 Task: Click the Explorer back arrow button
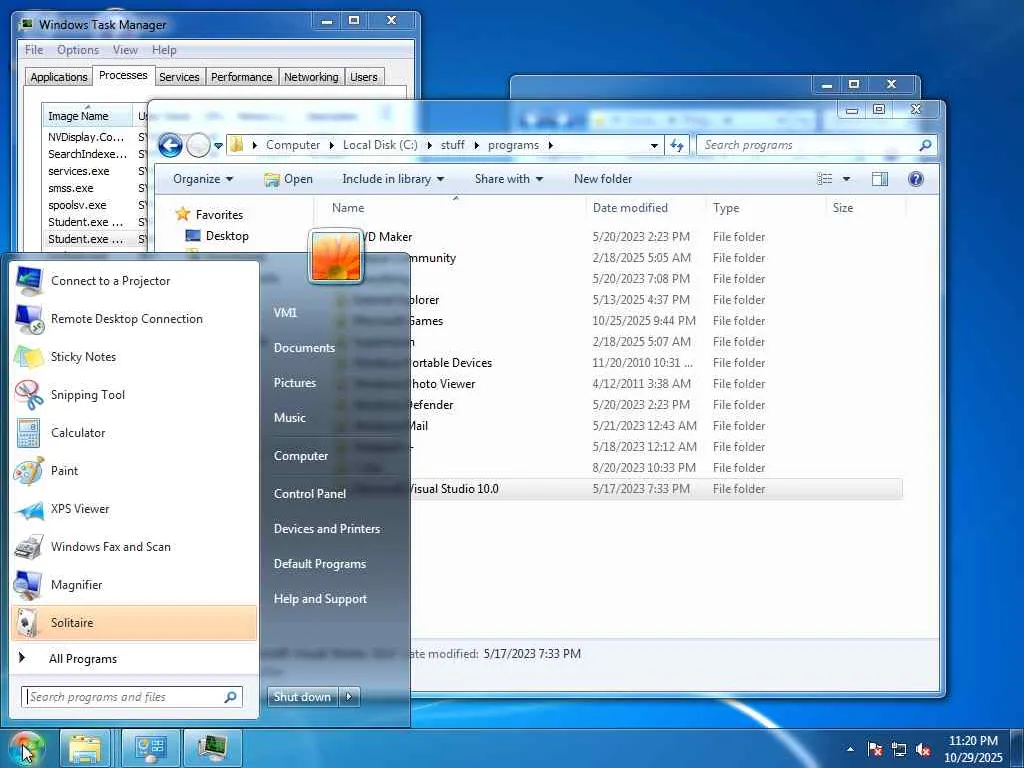click(170, 145)
